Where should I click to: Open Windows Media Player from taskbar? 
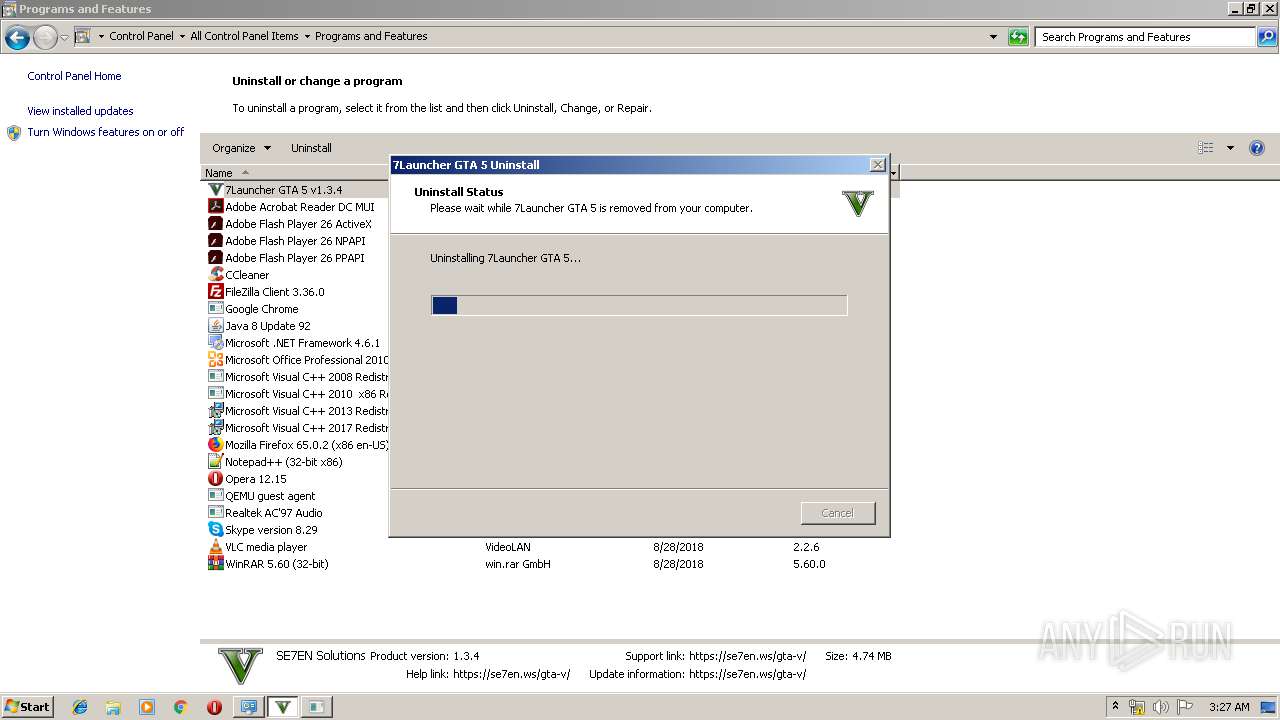pyautogui.click(x=147, y=707)
